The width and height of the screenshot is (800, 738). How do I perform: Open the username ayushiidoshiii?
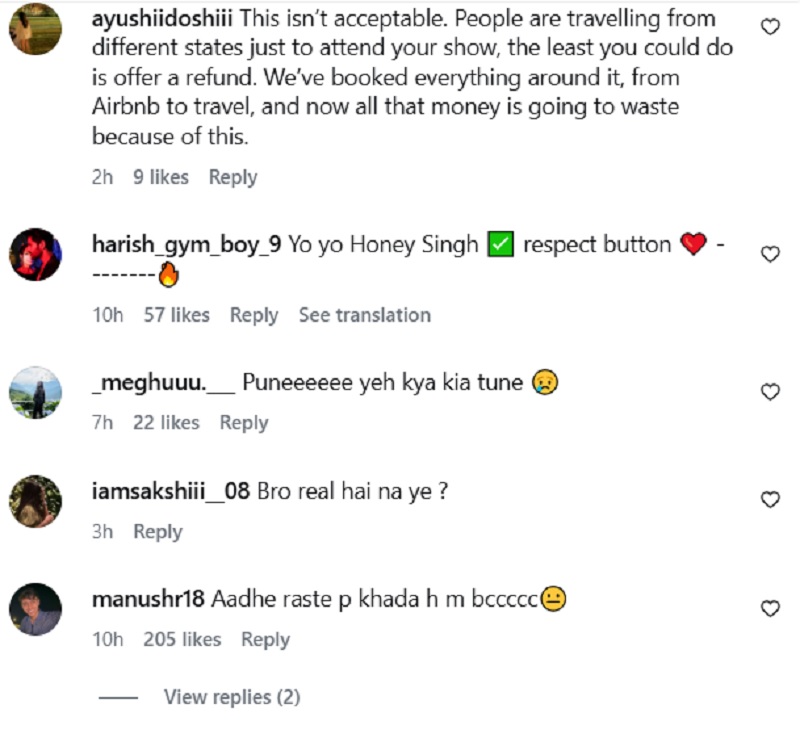tap(166, 18)
